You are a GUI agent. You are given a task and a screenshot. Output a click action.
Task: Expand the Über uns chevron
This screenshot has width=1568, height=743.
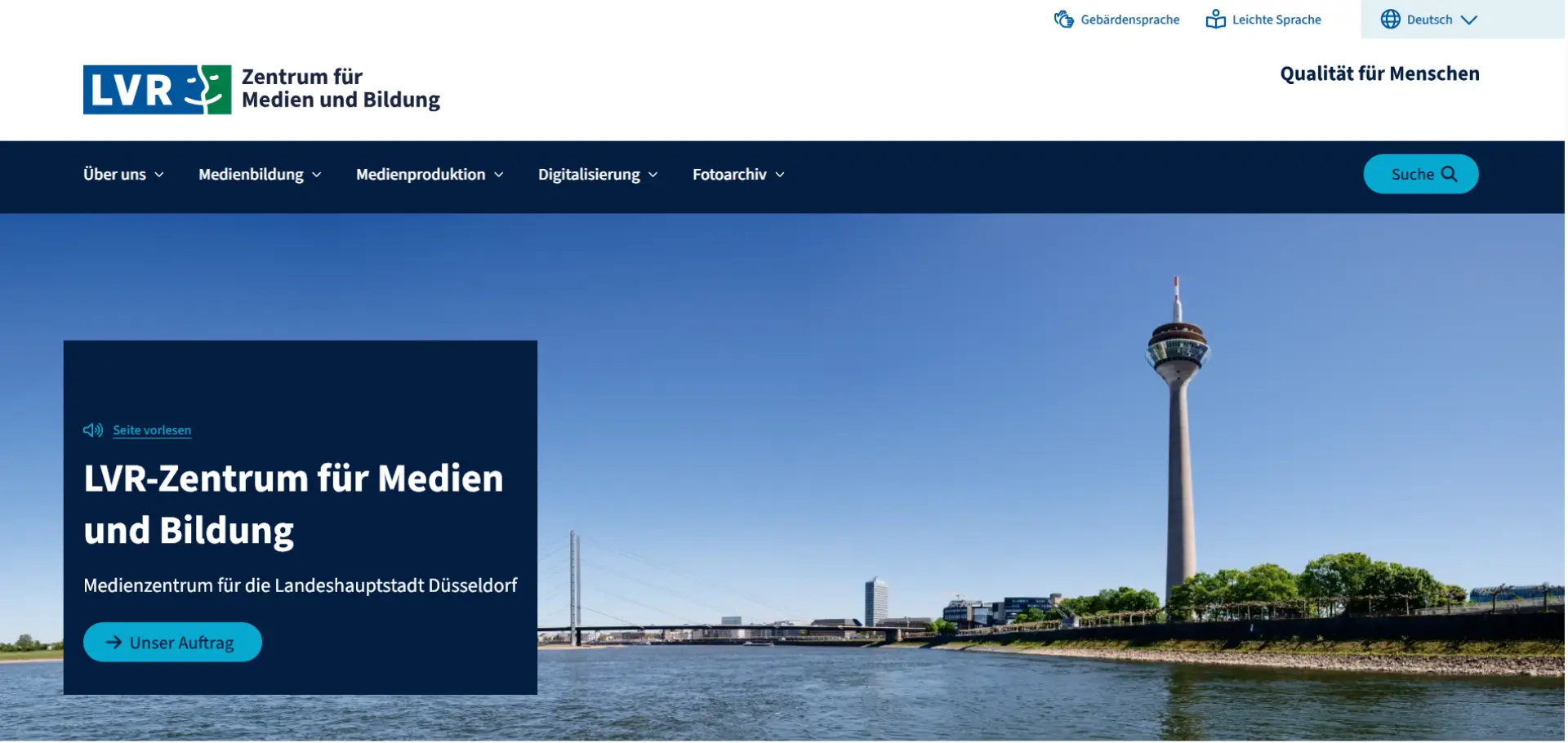159,175
